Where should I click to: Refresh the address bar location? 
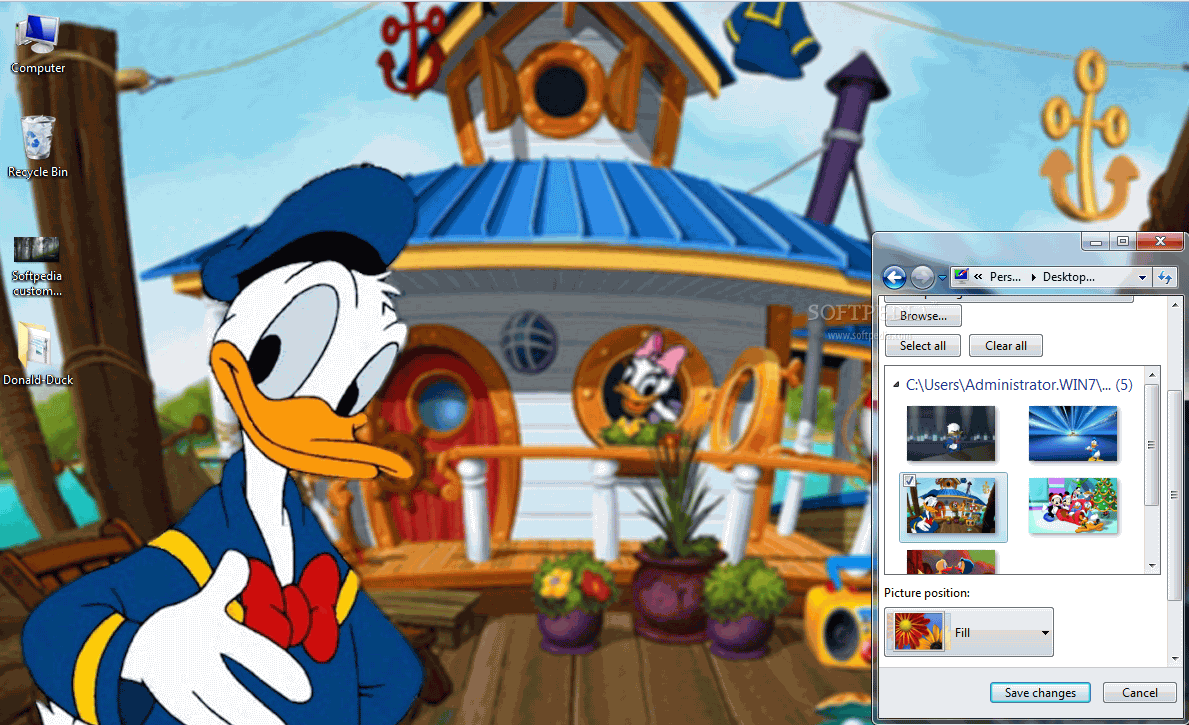pyautogui.click(x=1165, y=278)
